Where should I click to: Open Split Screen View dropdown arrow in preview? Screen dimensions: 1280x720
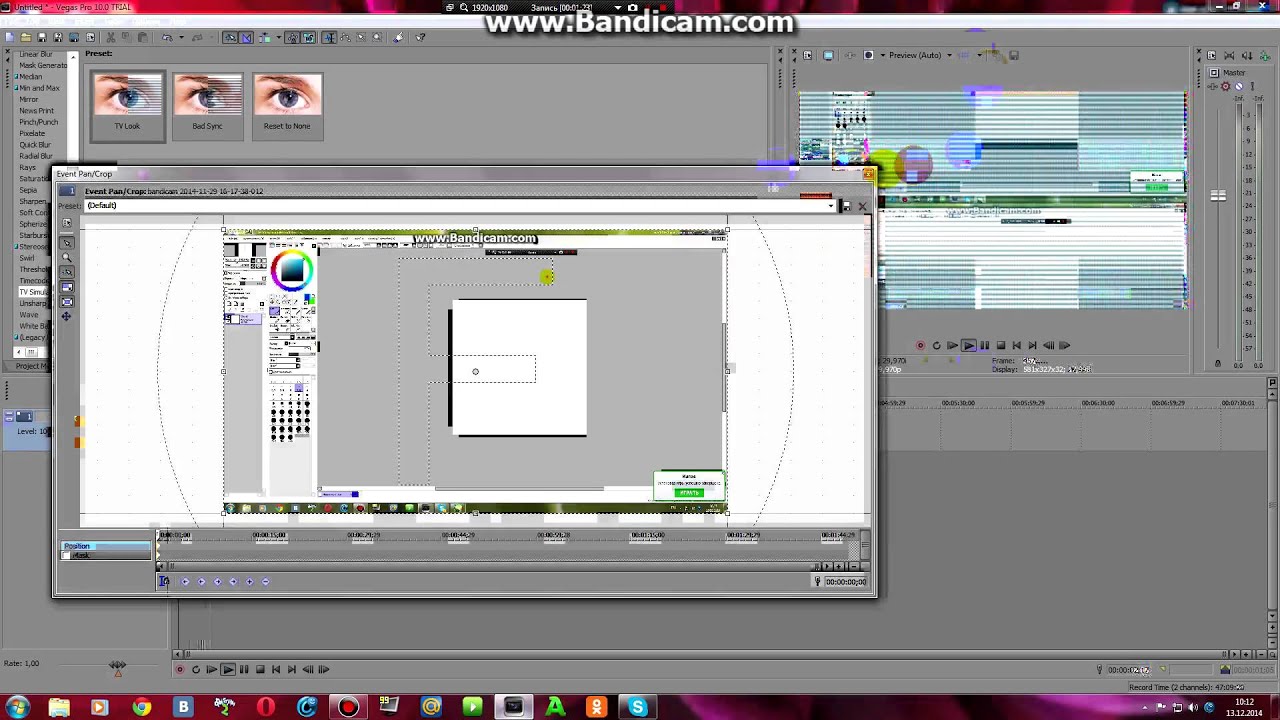(x=882, y=55)
